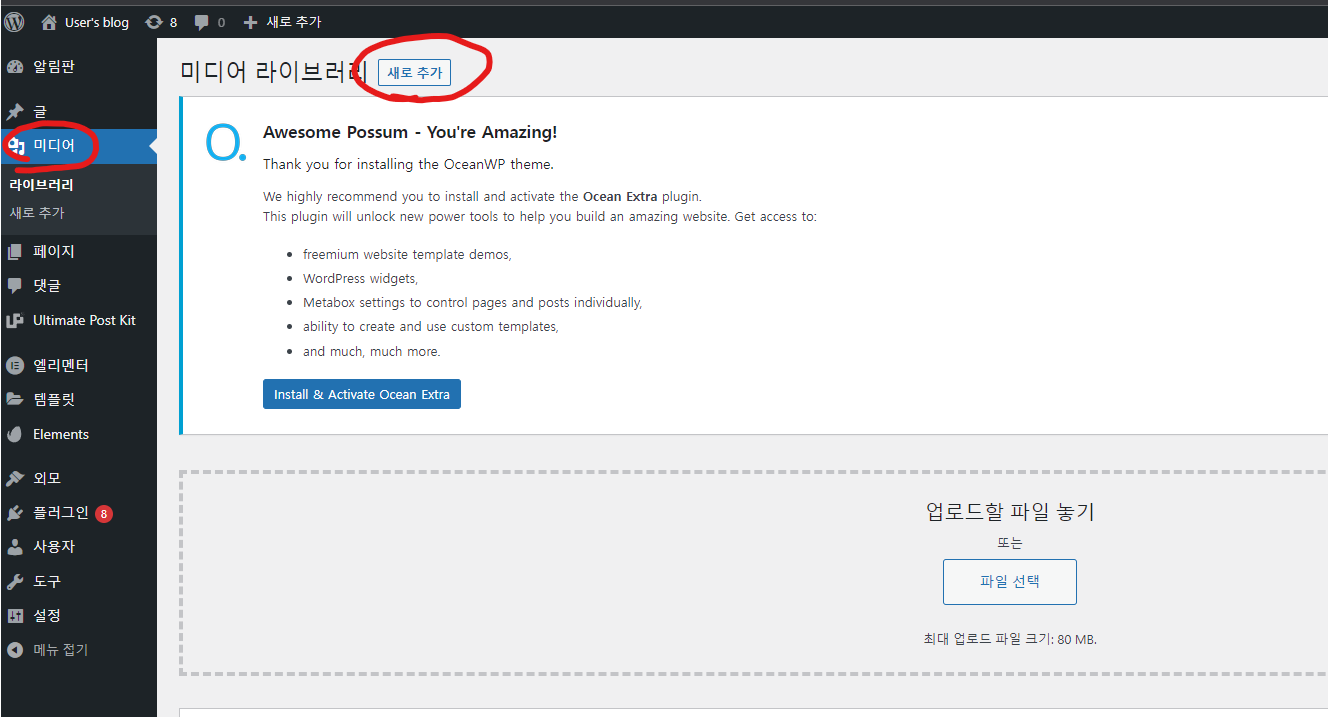1328x717 pixels.
Task: Open the comments bubble icon in admin bar
Action: (x=202, y=22)
